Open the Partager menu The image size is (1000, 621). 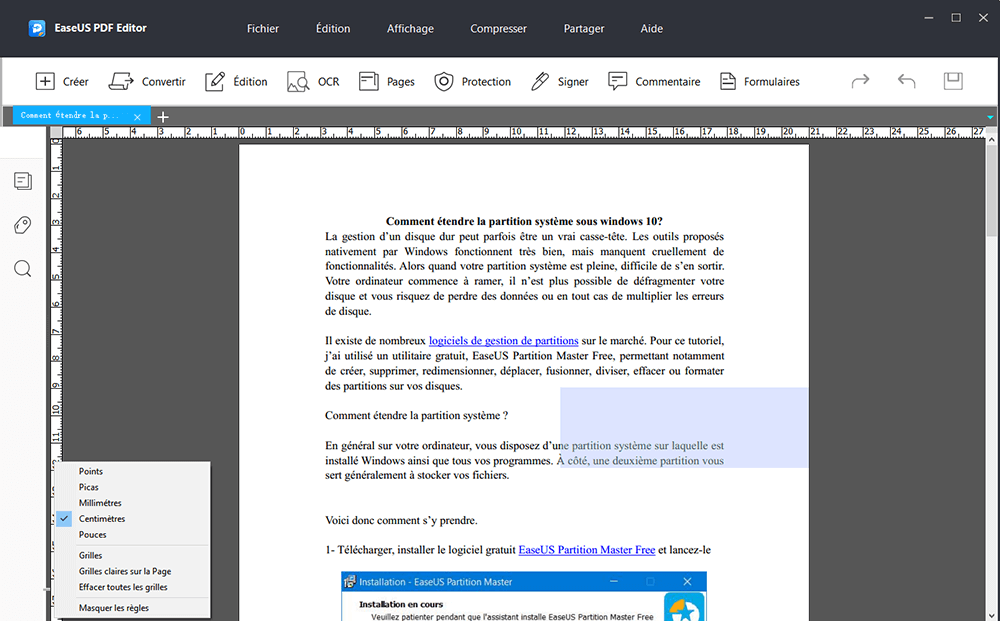pyautogui.click(x=584, y=29)
